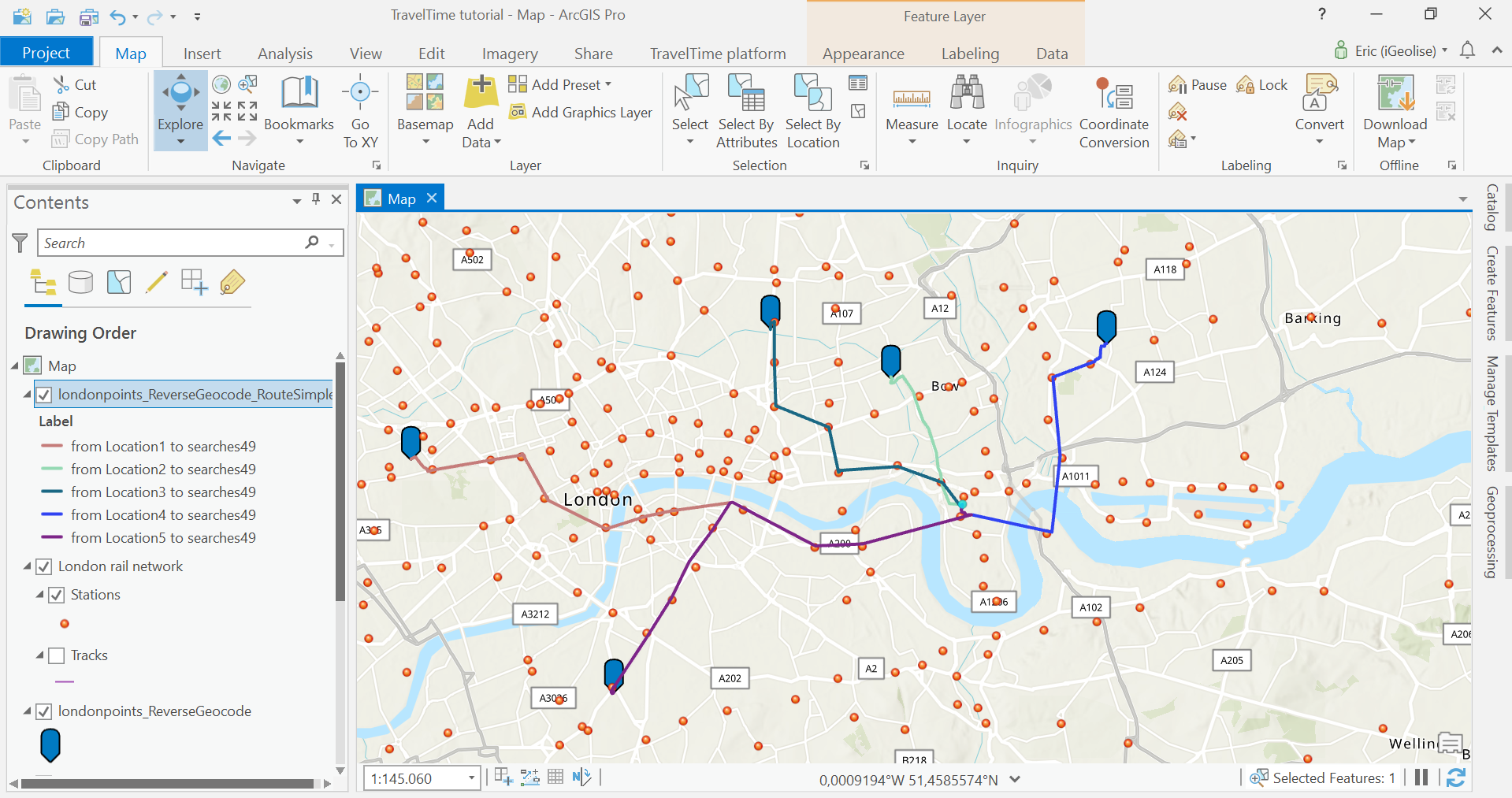
Task: Click Add Graphics Layer
Action: tap(581, 112)
